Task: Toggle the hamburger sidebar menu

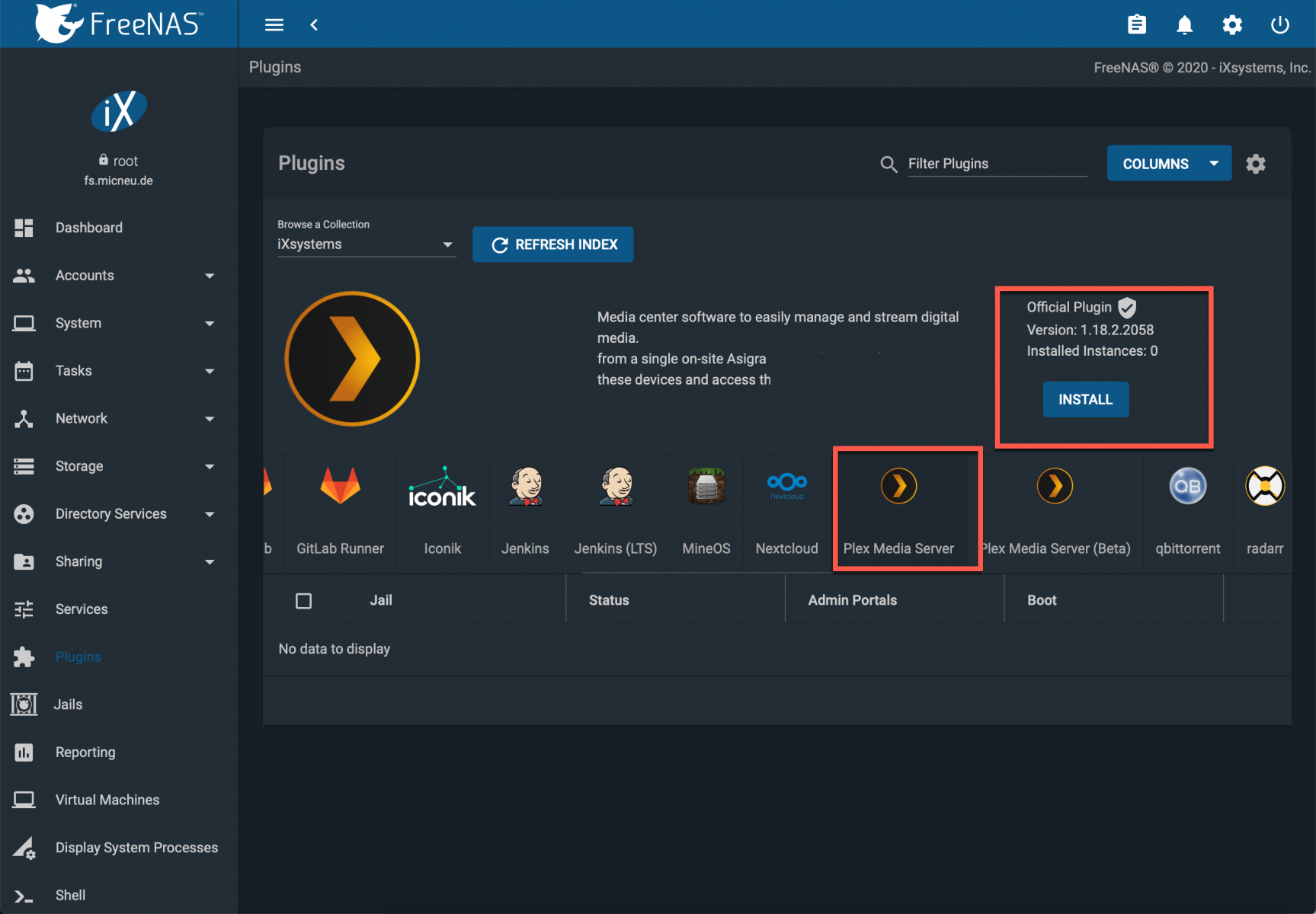Action: pyautogui.click(x=274, y=25)
